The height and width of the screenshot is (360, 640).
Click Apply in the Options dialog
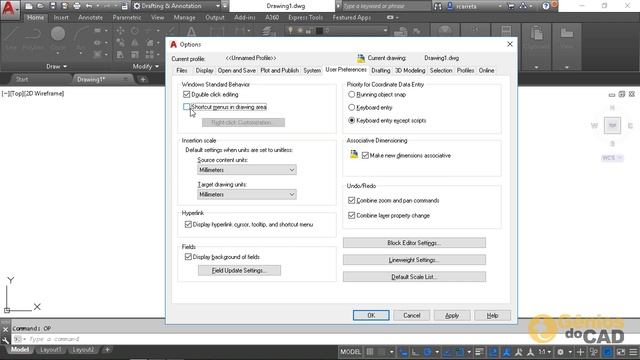click(452, 316)
